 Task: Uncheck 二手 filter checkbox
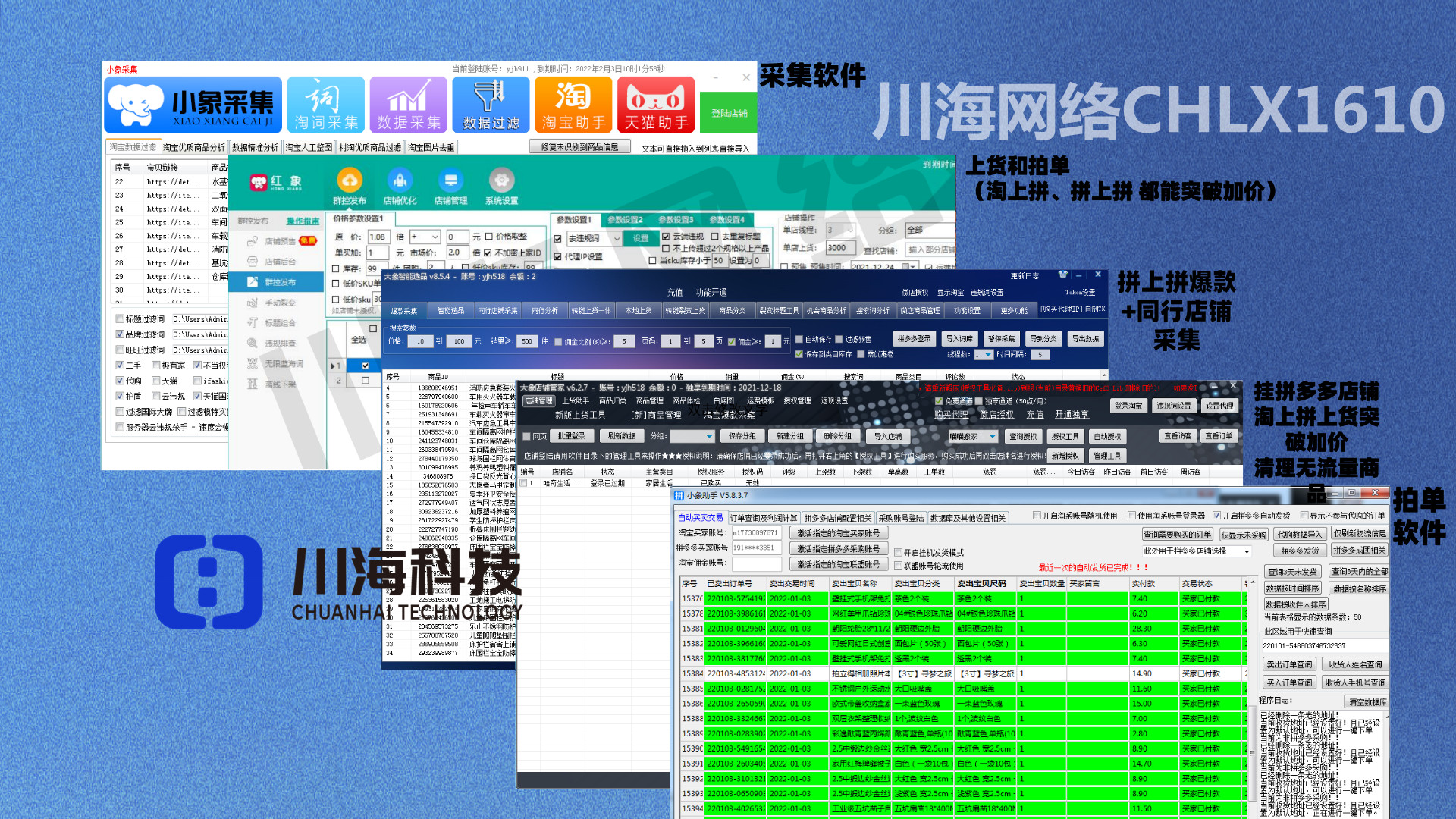[x=120, y=366]
